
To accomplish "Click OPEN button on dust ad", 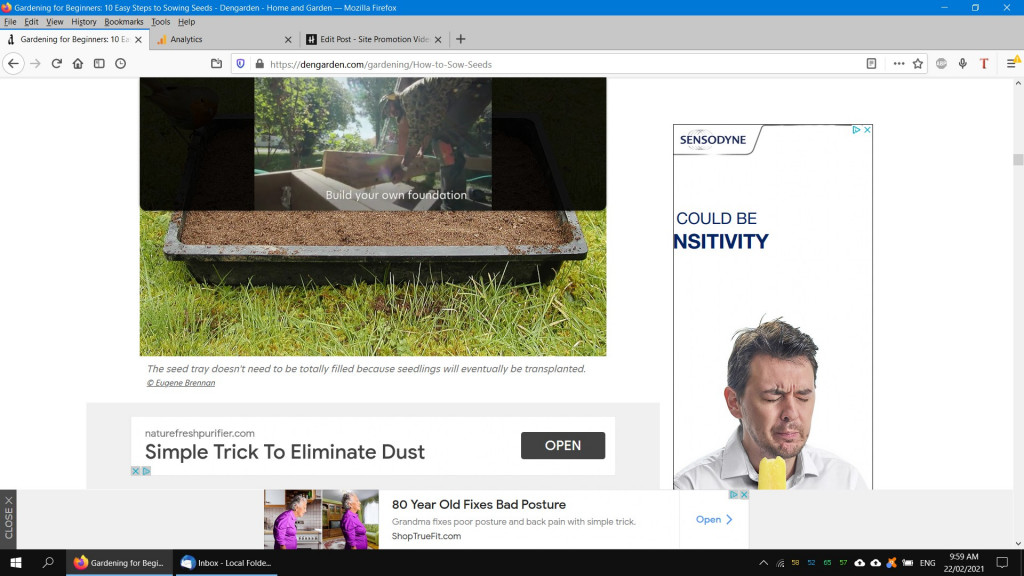I will pos(562,446).
